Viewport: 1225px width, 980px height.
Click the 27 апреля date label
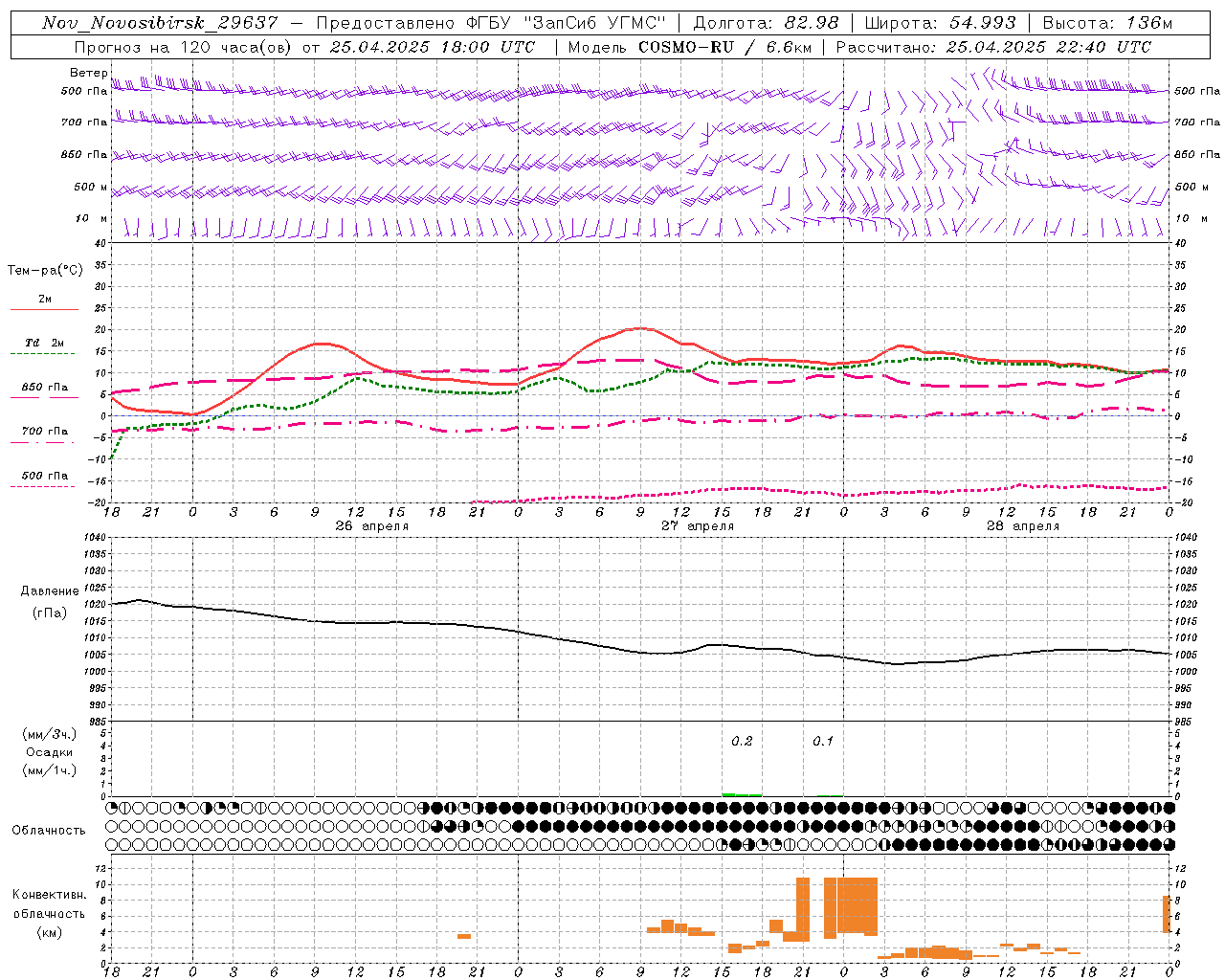coord(698,526)
